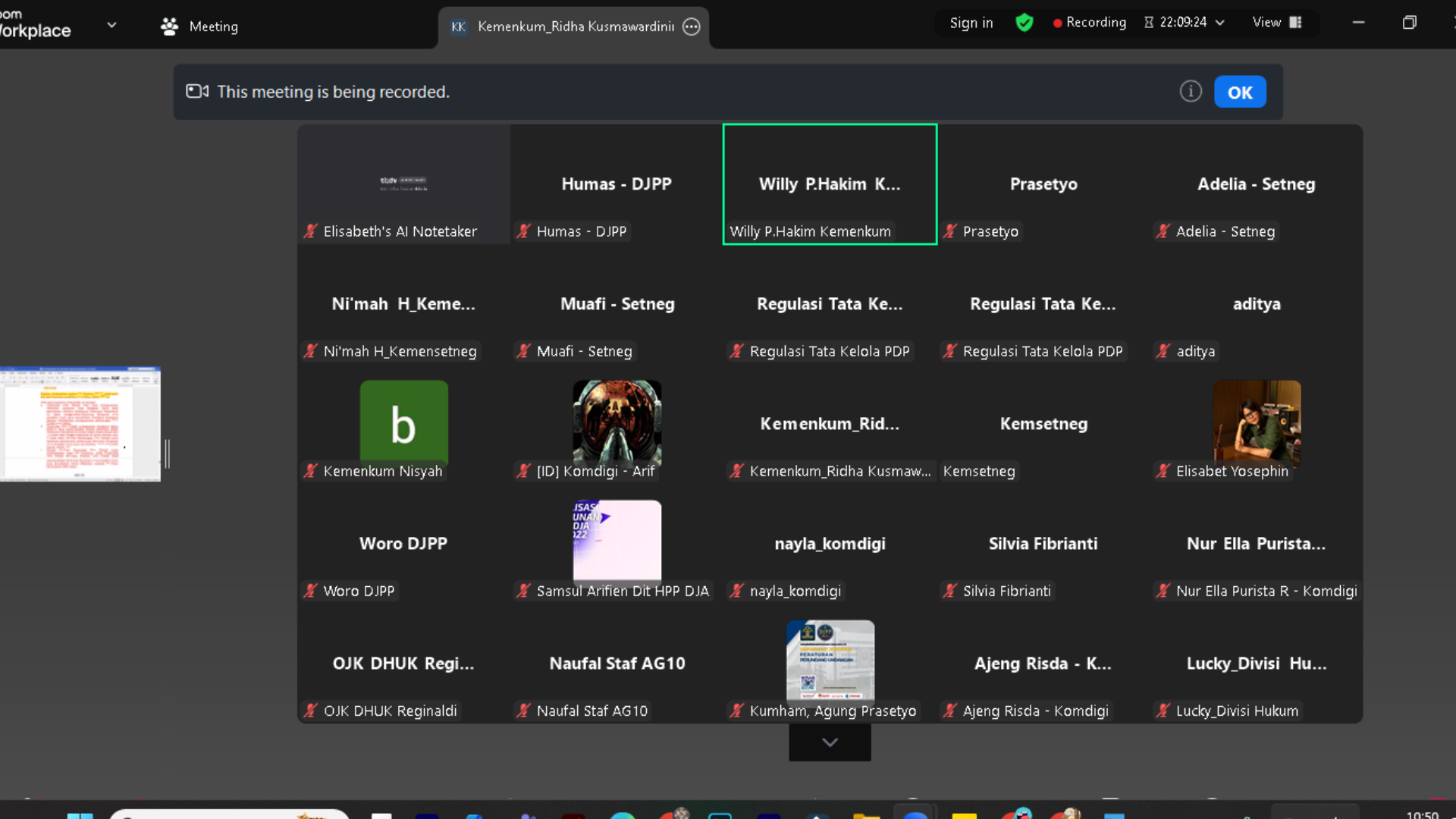Image resolution: width=1456 pixels, height=819 pixels.
Task: Click the Kemsetneg participant name label
Action: pos(979,471)
